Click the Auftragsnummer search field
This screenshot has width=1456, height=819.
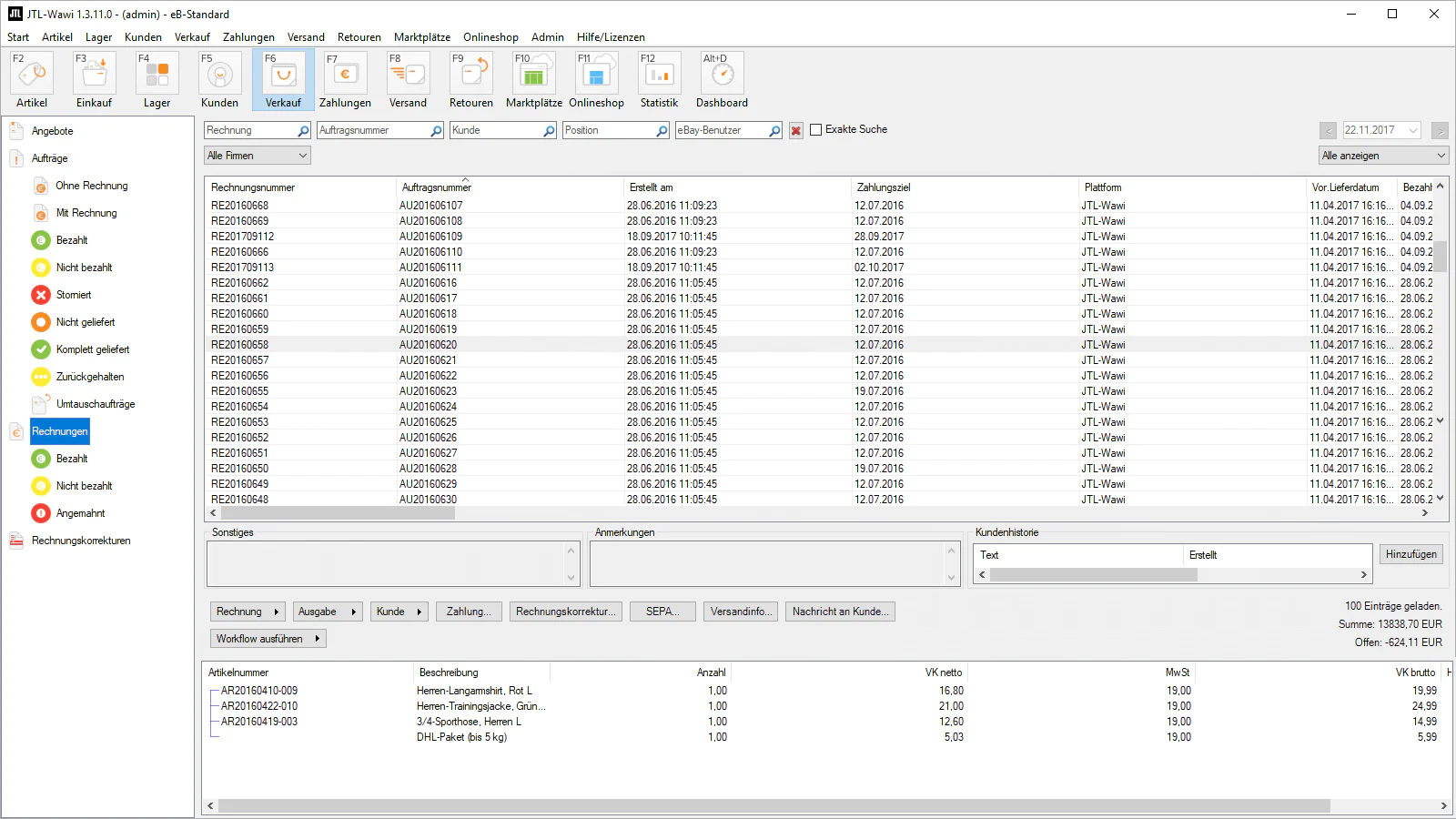click(373, 130)
